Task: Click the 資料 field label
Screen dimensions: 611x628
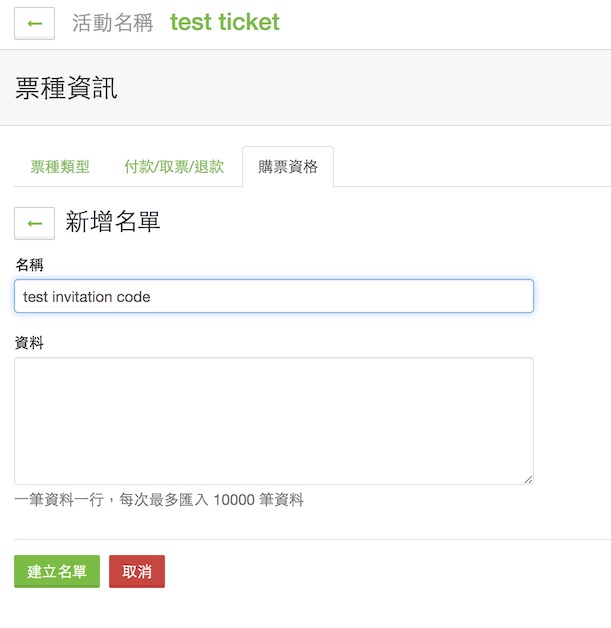Action: click(x=29, y=343)
